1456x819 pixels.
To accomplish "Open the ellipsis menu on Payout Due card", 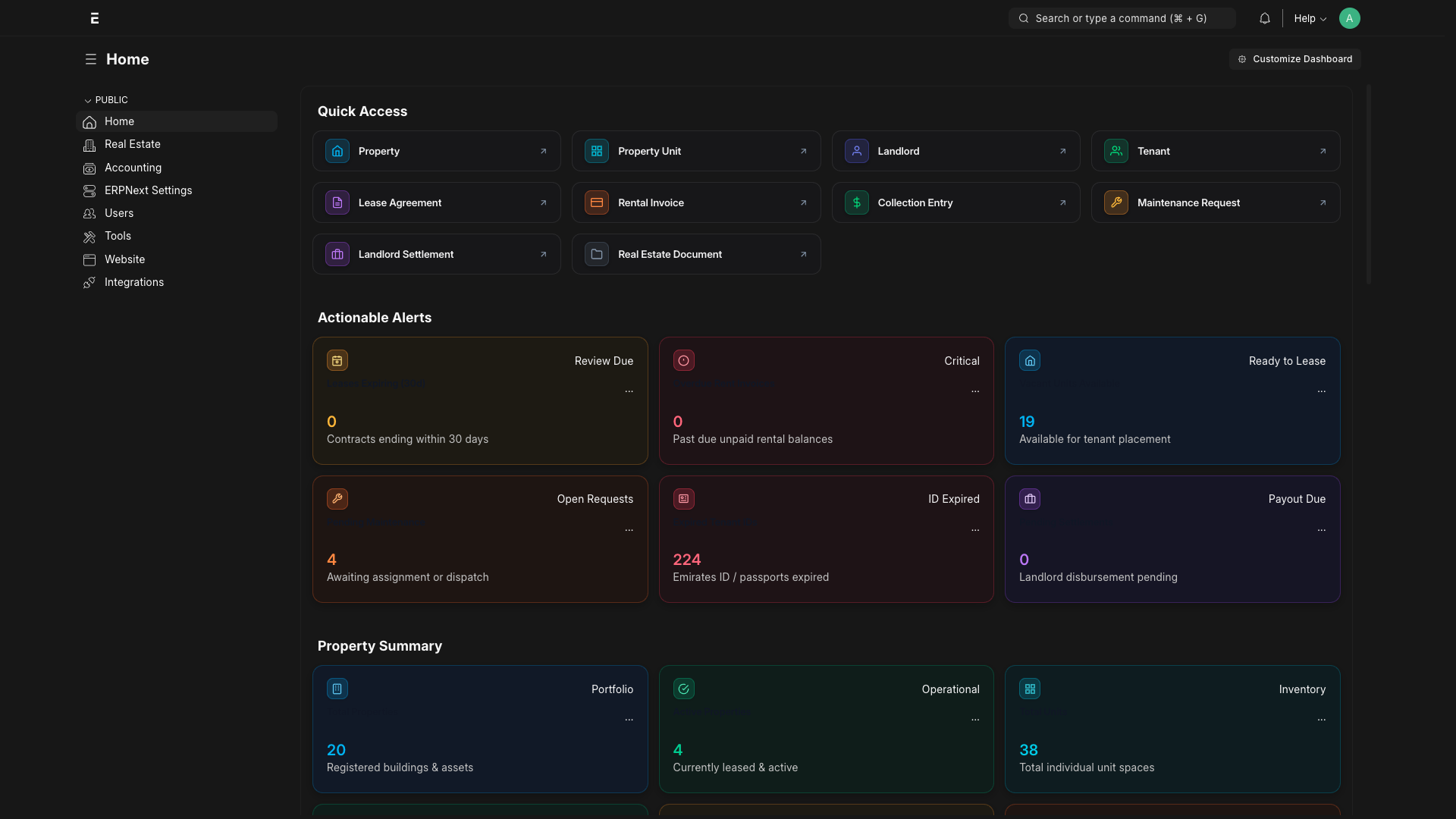I will [1322, 530].
